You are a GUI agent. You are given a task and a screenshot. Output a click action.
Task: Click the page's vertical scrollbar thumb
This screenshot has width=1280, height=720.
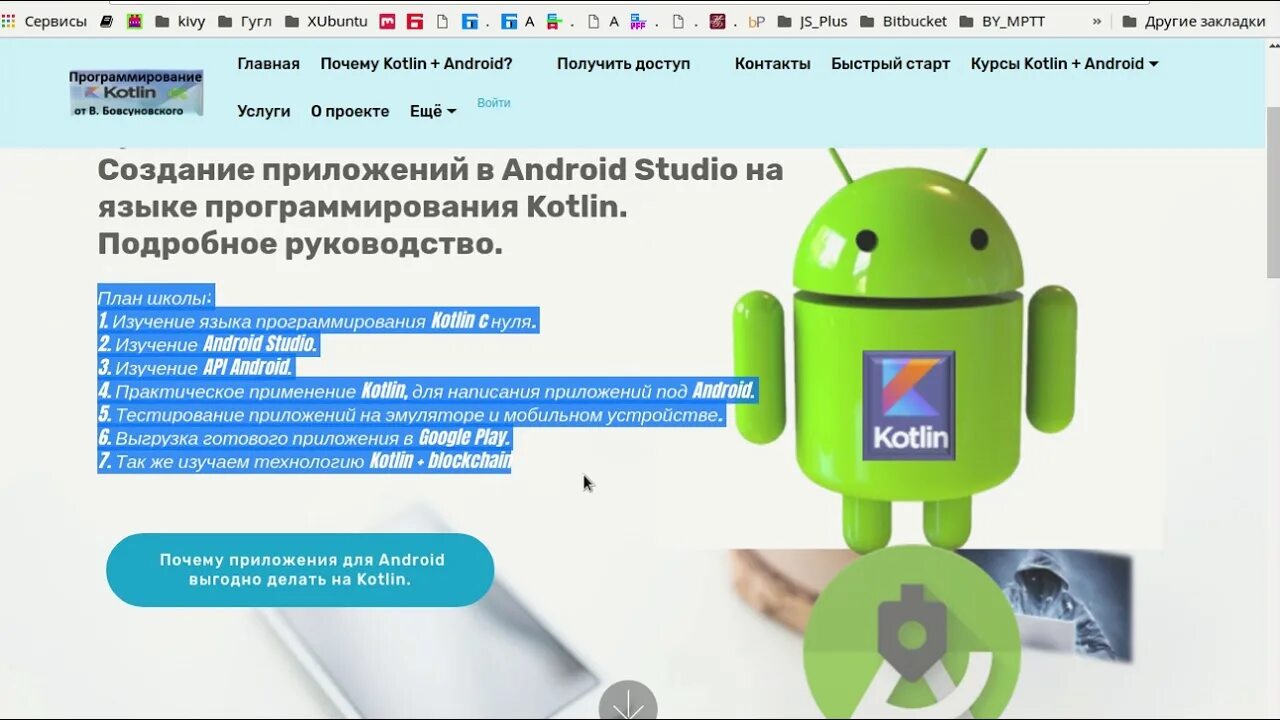point(1273,190)
